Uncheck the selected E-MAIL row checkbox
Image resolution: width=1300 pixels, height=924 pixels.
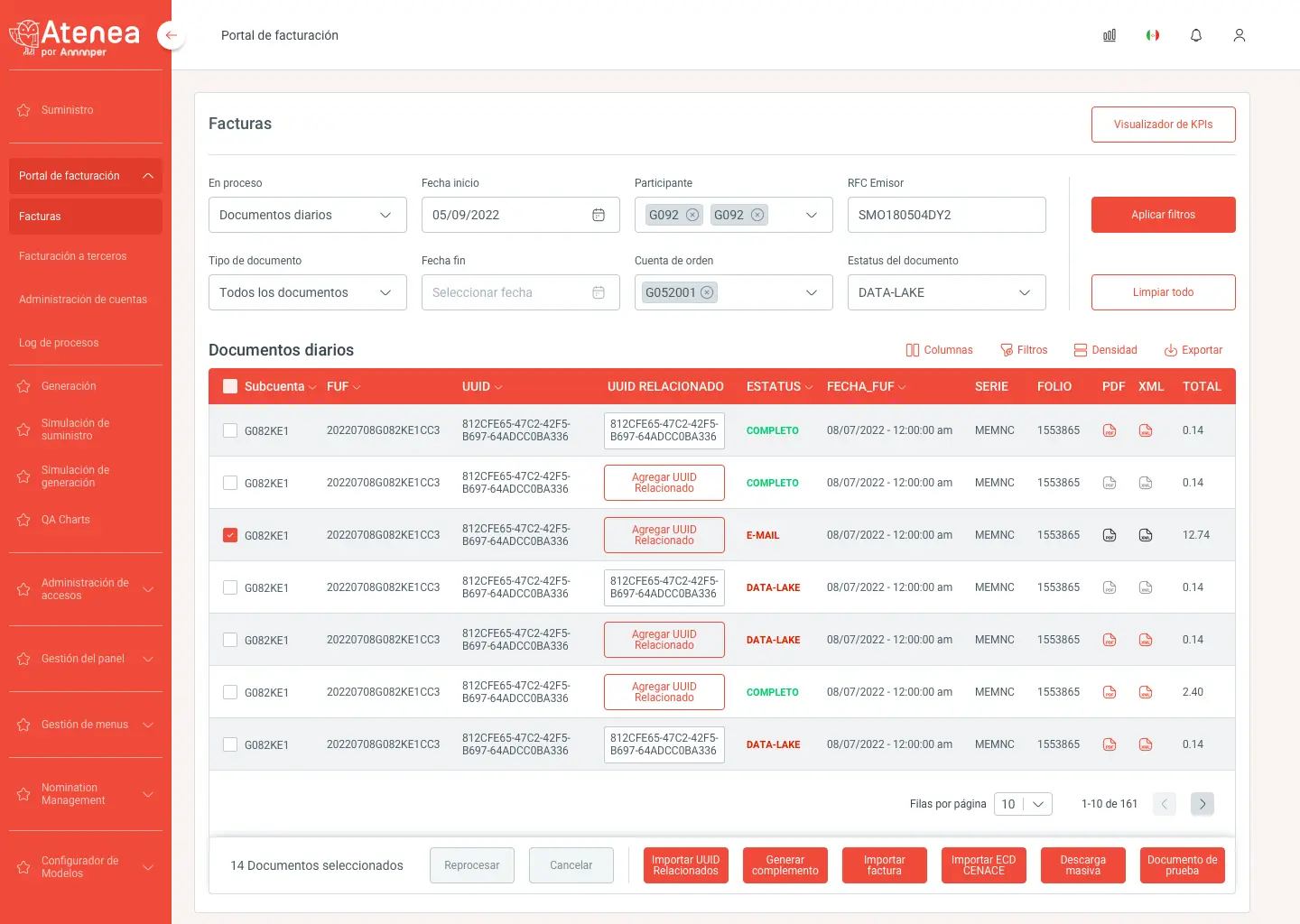[x=230, y=535]
